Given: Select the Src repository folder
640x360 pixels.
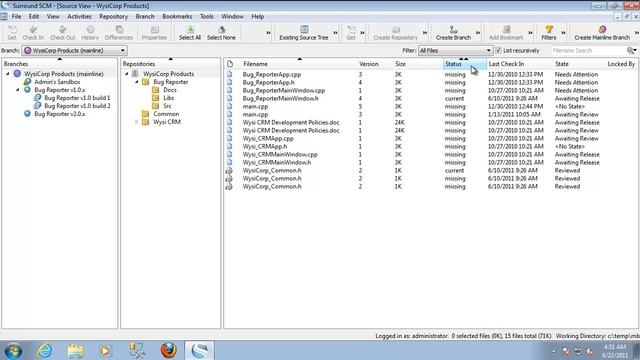Looking at the screenshot, I should click(167, 106).
